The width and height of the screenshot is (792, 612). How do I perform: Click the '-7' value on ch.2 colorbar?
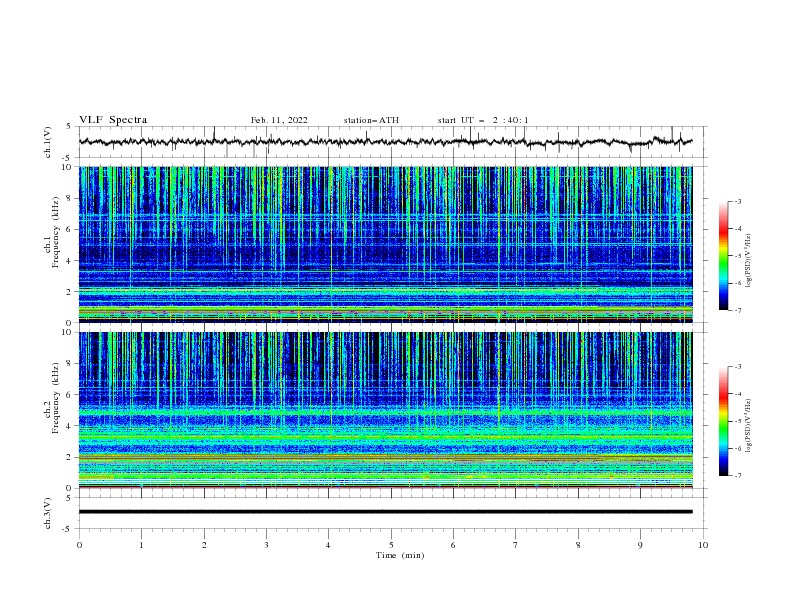[x=737, y=476]
